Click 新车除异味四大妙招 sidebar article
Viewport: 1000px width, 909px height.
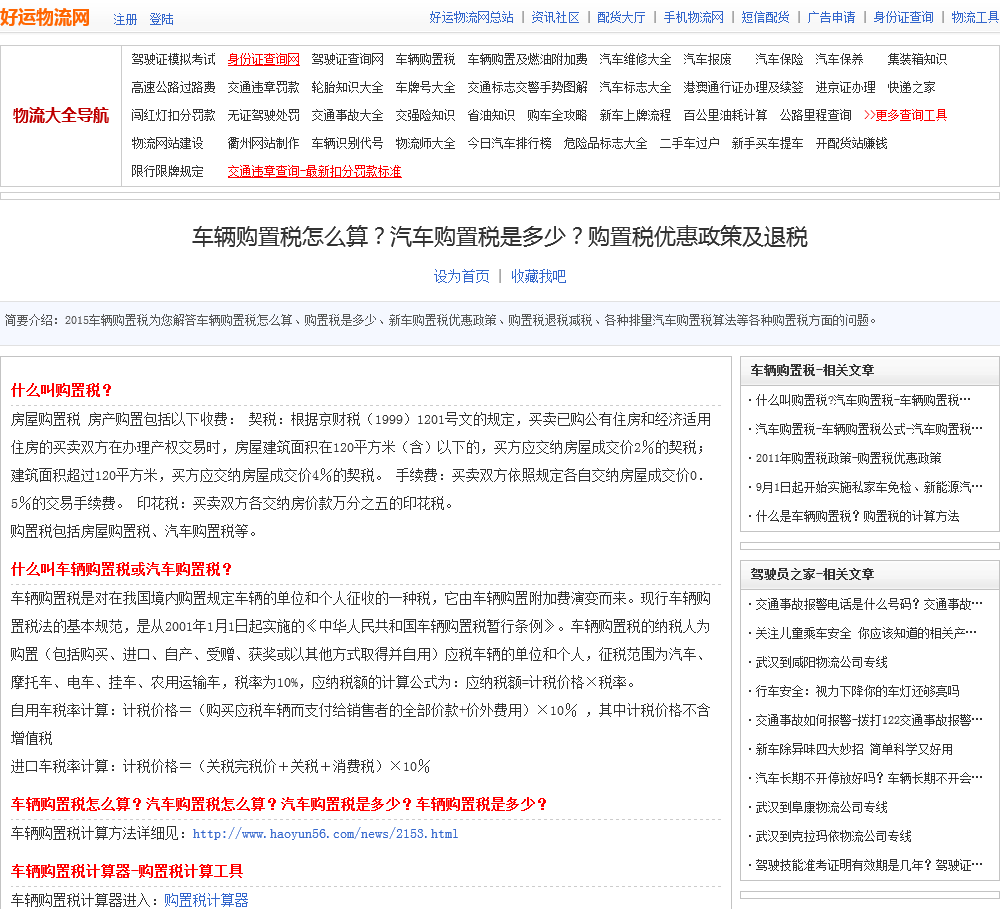tap(854, 749)
